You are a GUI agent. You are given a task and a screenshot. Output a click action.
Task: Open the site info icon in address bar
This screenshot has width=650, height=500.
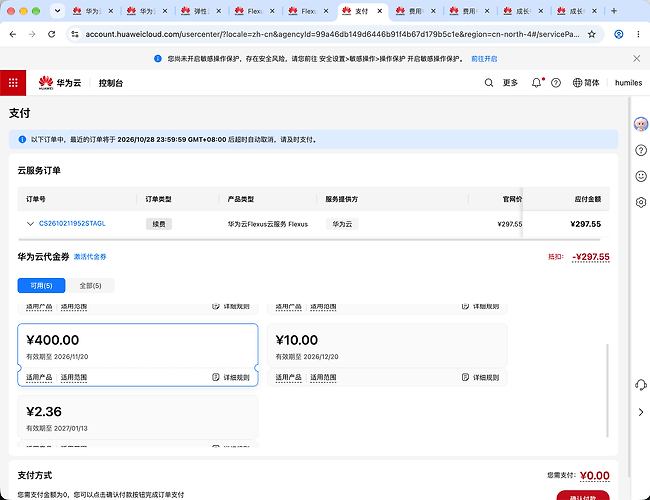point(75,34)
